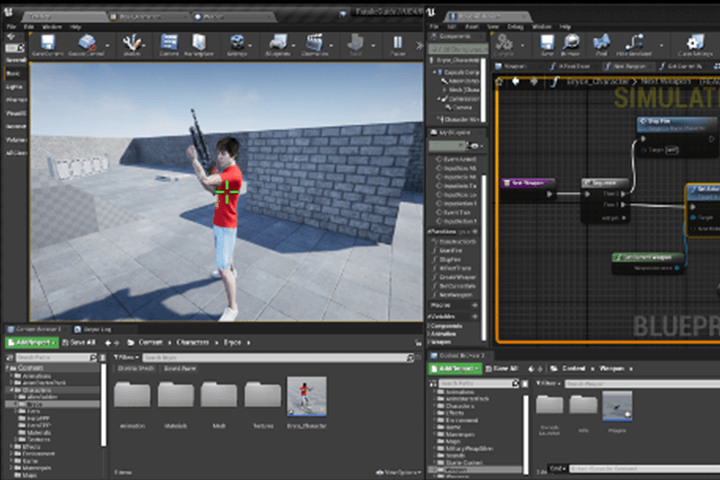720x480 pixels.
Task: Open the Blueprints toolbar button
Action: (x=278, y=45)
